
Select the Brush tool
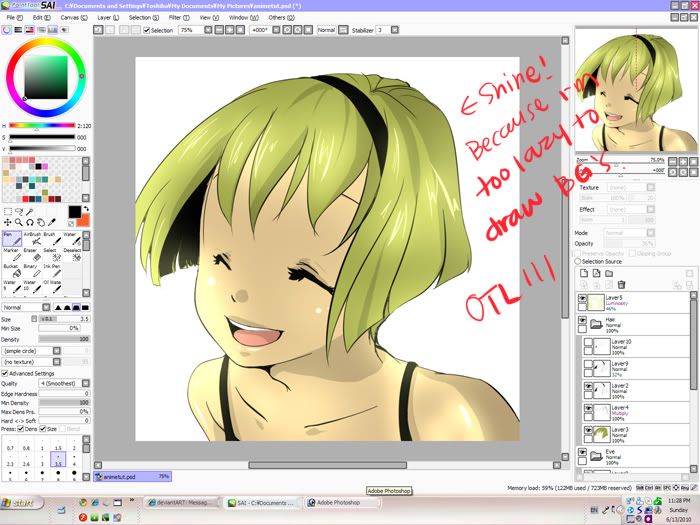(51, 239)
